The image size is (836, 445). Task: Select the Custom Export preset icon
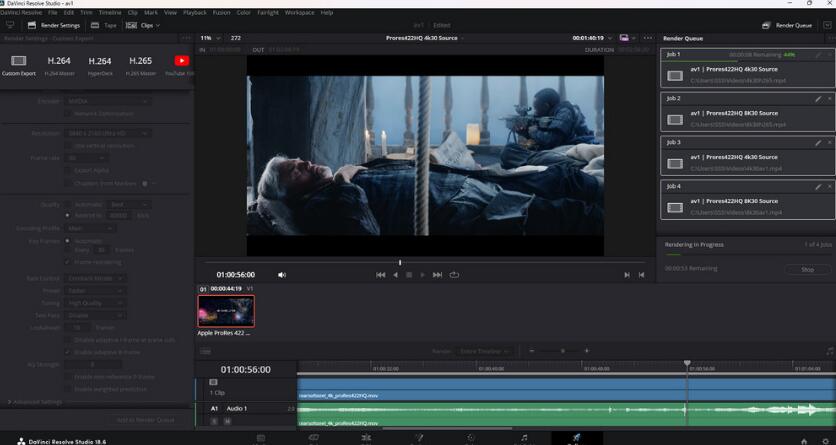[19, 61]
